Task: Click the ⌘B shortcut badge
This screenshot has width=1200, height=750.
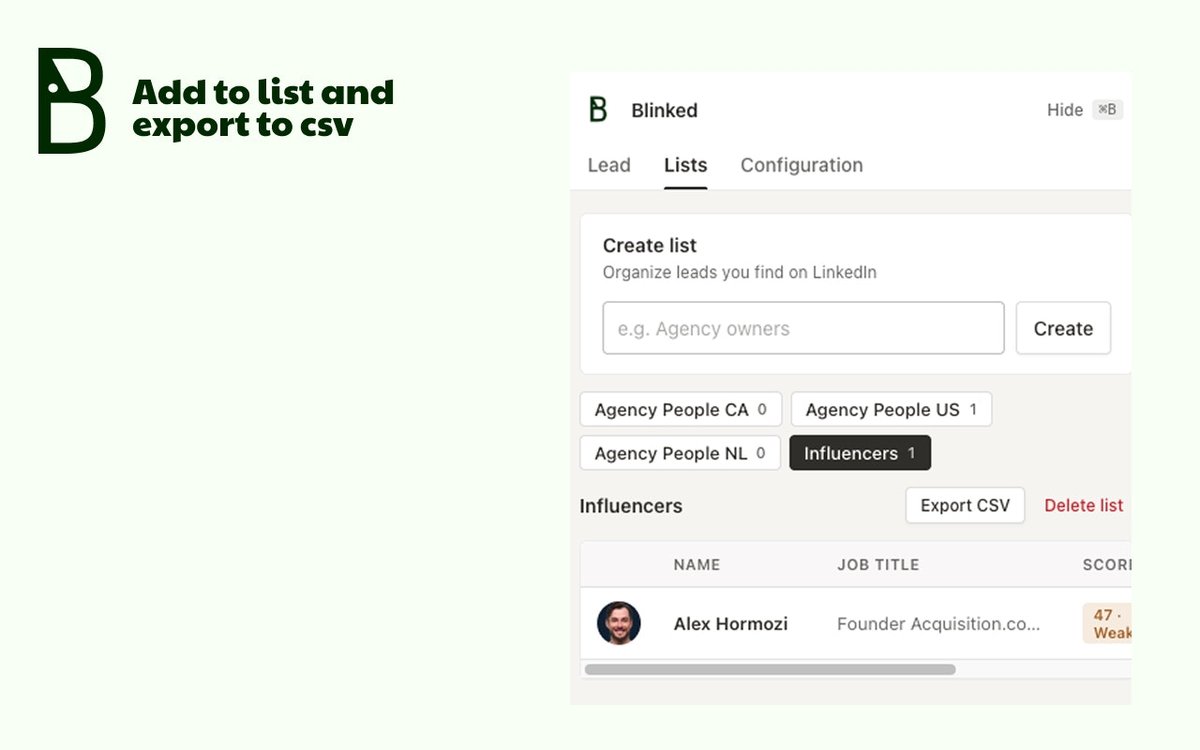Action: coord(1107,110)
